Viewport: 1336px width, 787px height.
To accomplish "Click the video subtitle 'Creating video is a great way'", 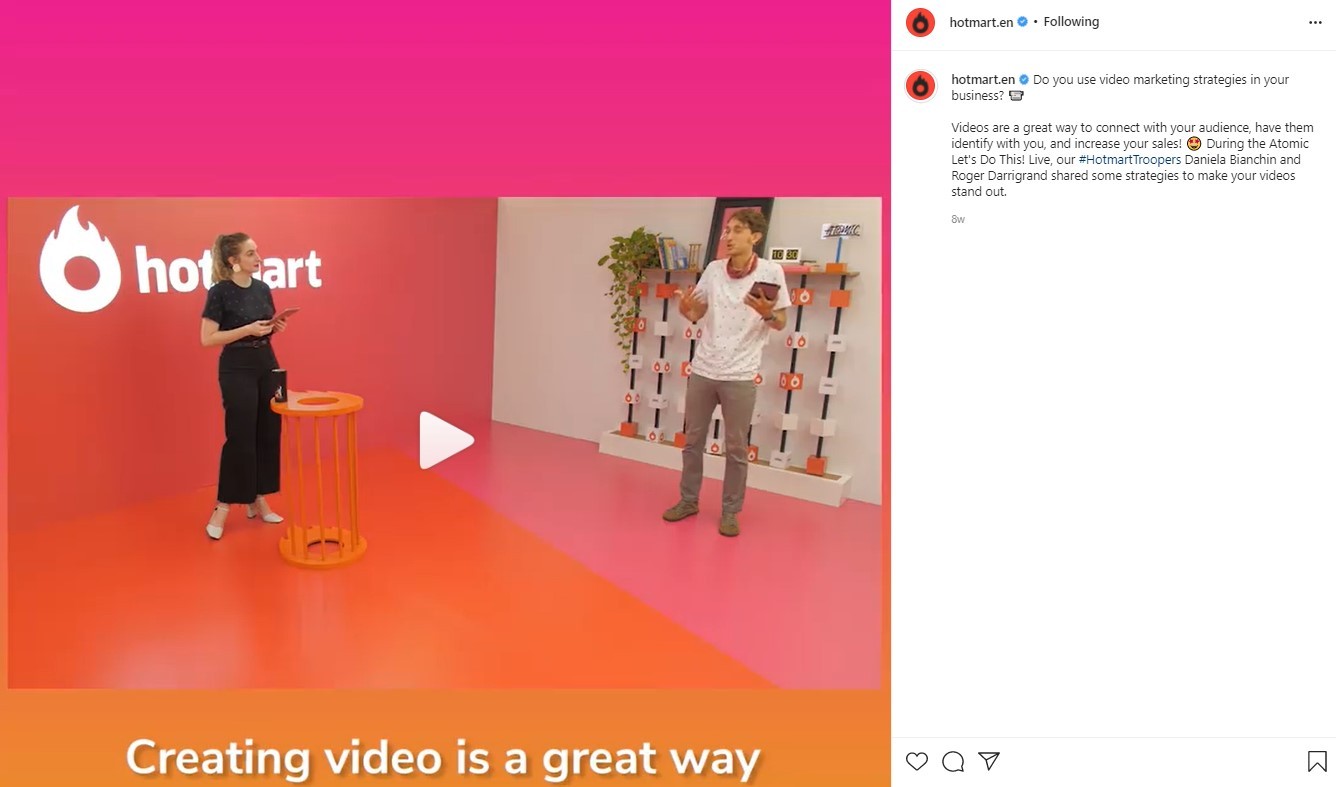I will coord(443,759).
